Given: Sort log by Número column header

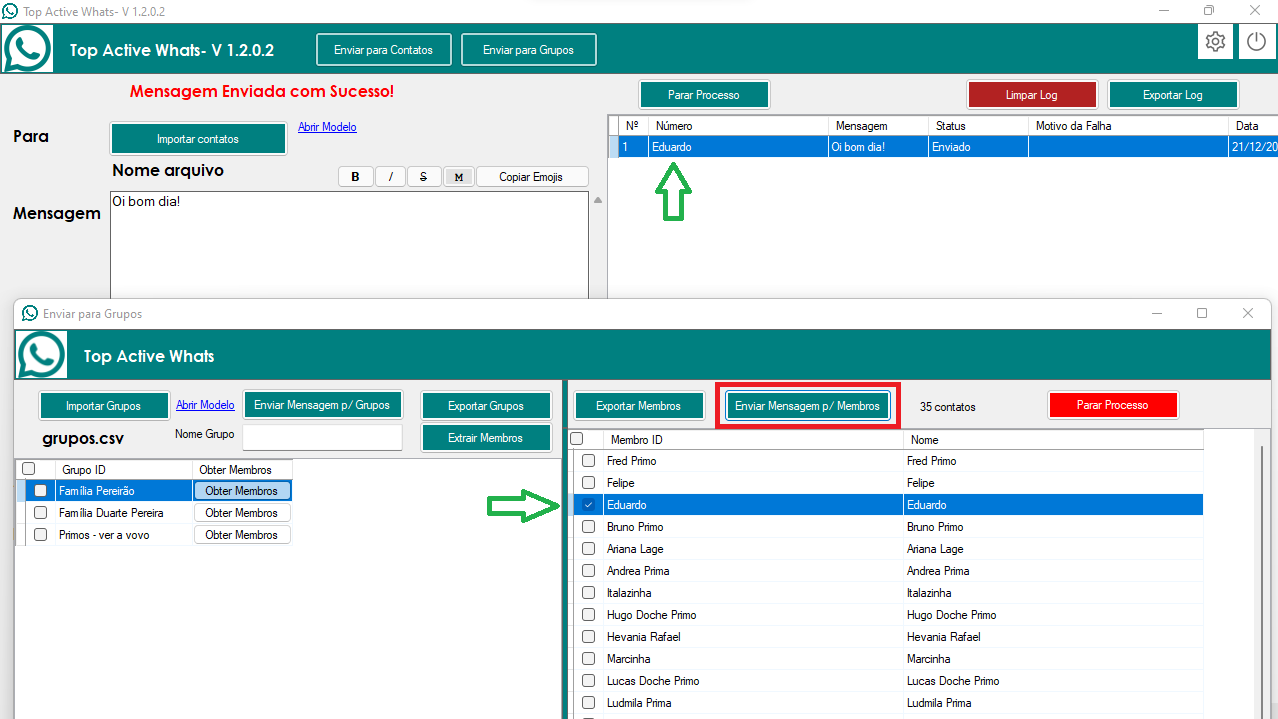Looking at the screenshot, I should tap(738, 126).
